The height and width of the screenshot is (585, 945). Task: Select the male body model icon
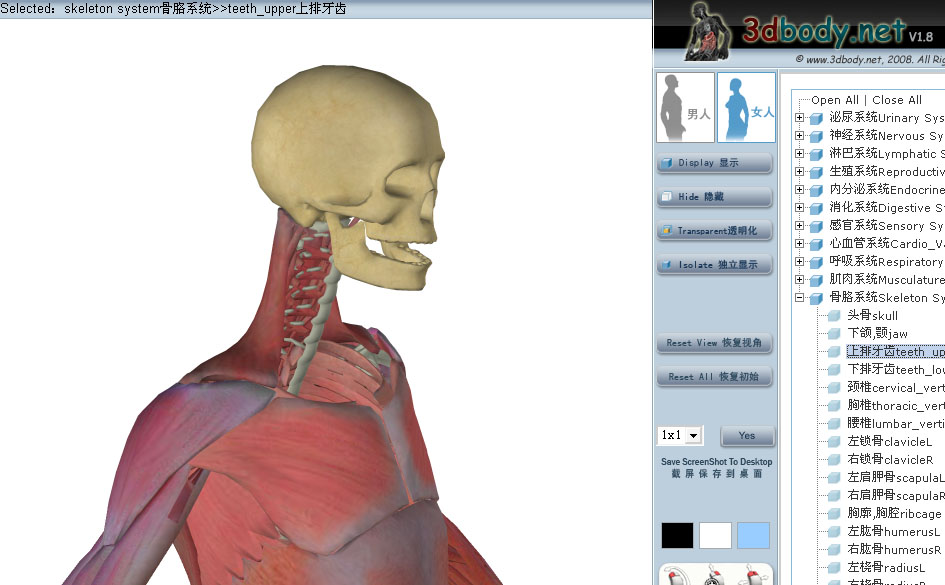685,107
